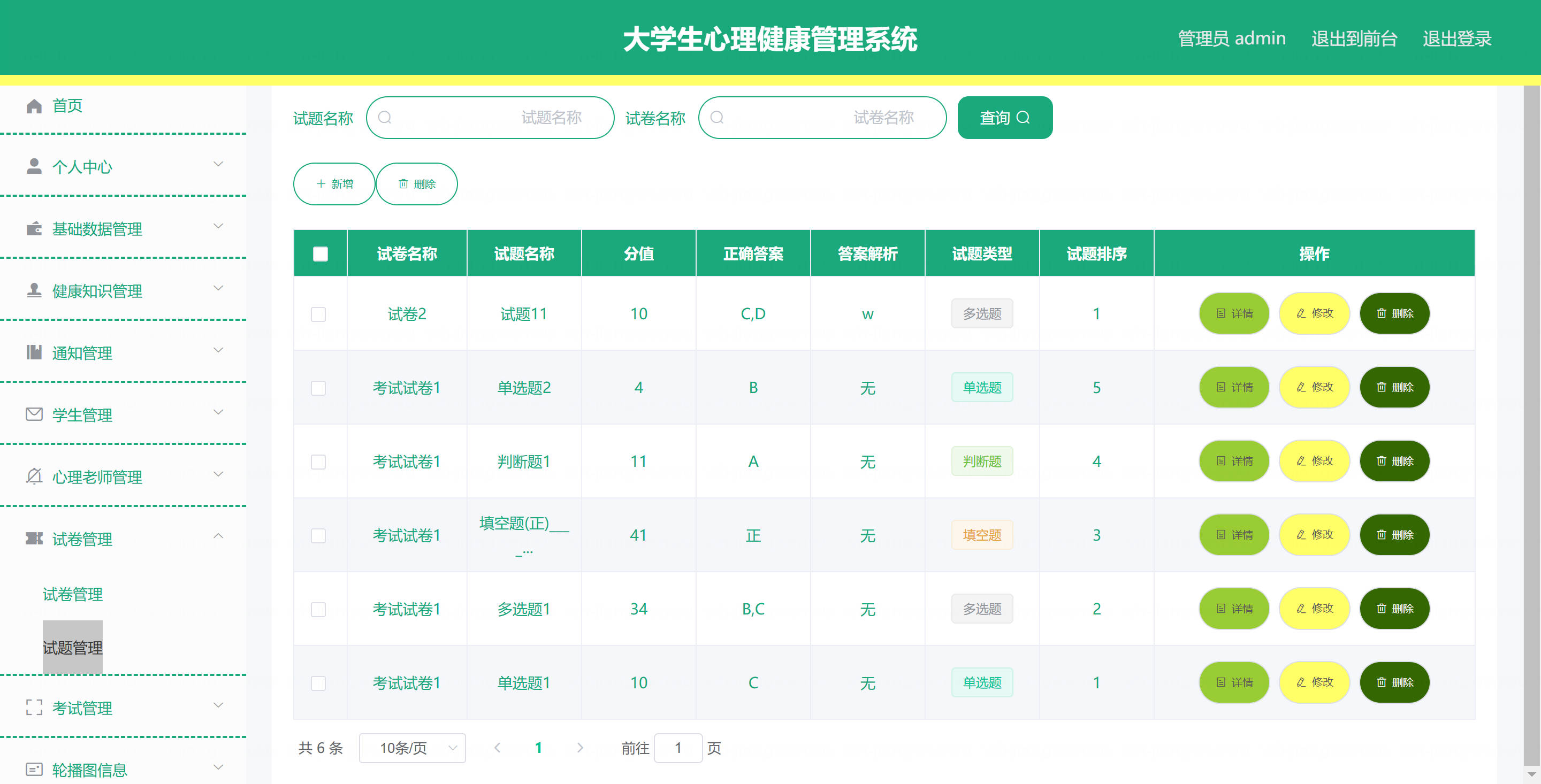Select the 试题管理 submenu item
Viewport: 1541px width, 784px height.
tap(72, 647)
